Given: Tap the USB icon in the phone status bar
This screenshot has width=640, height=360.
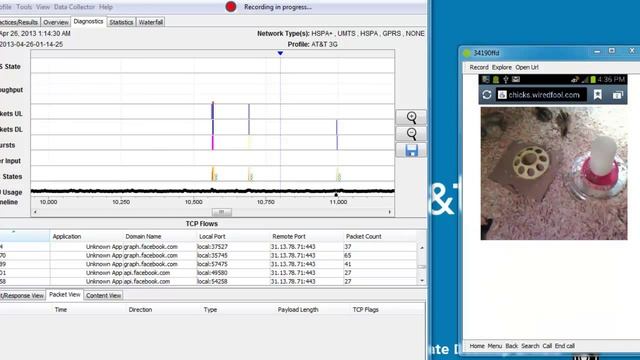Looking at the screenshot, I should (x=506, y=79).
